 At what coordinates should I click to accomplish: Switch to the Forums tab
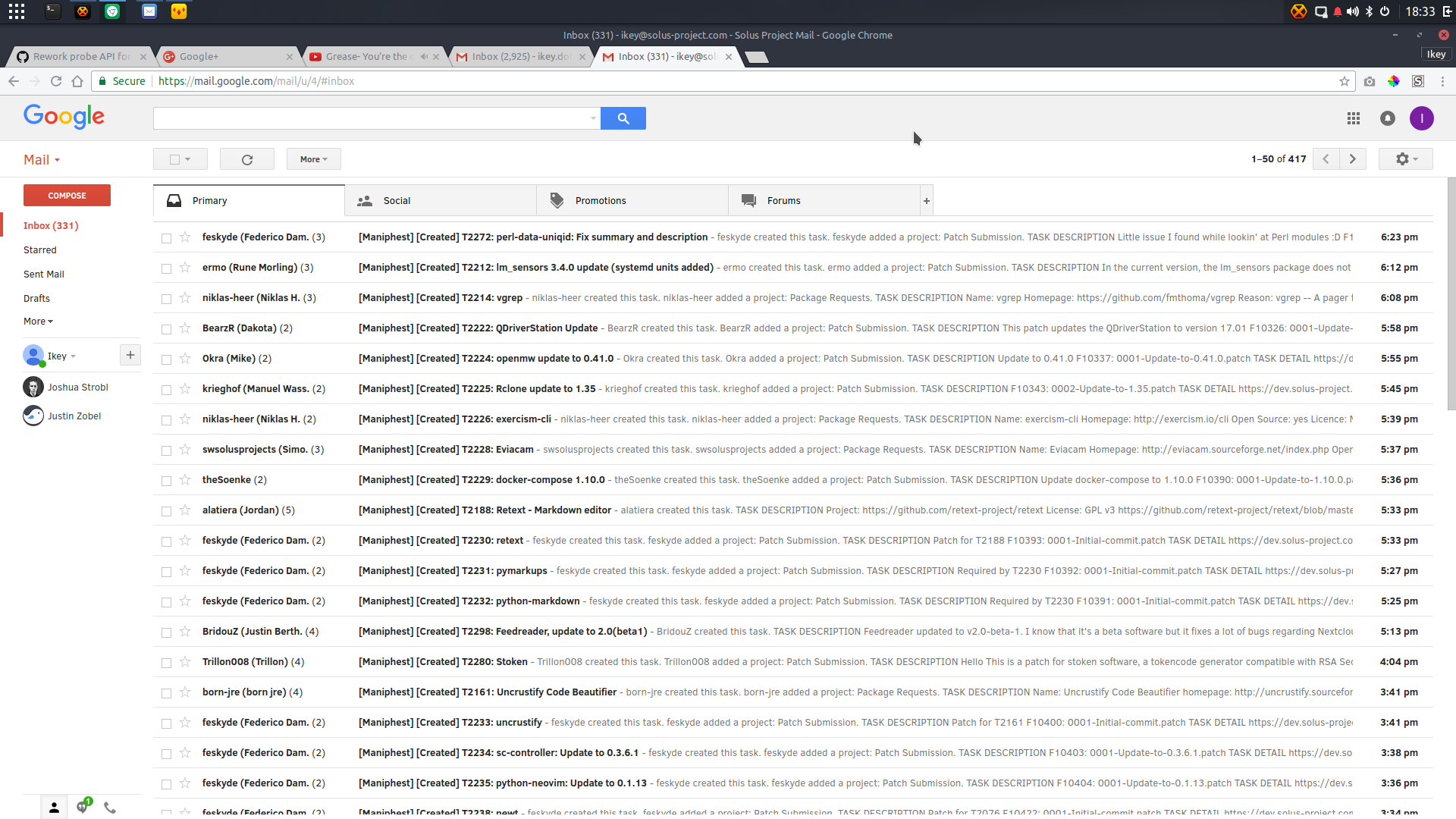click(824, 201)
